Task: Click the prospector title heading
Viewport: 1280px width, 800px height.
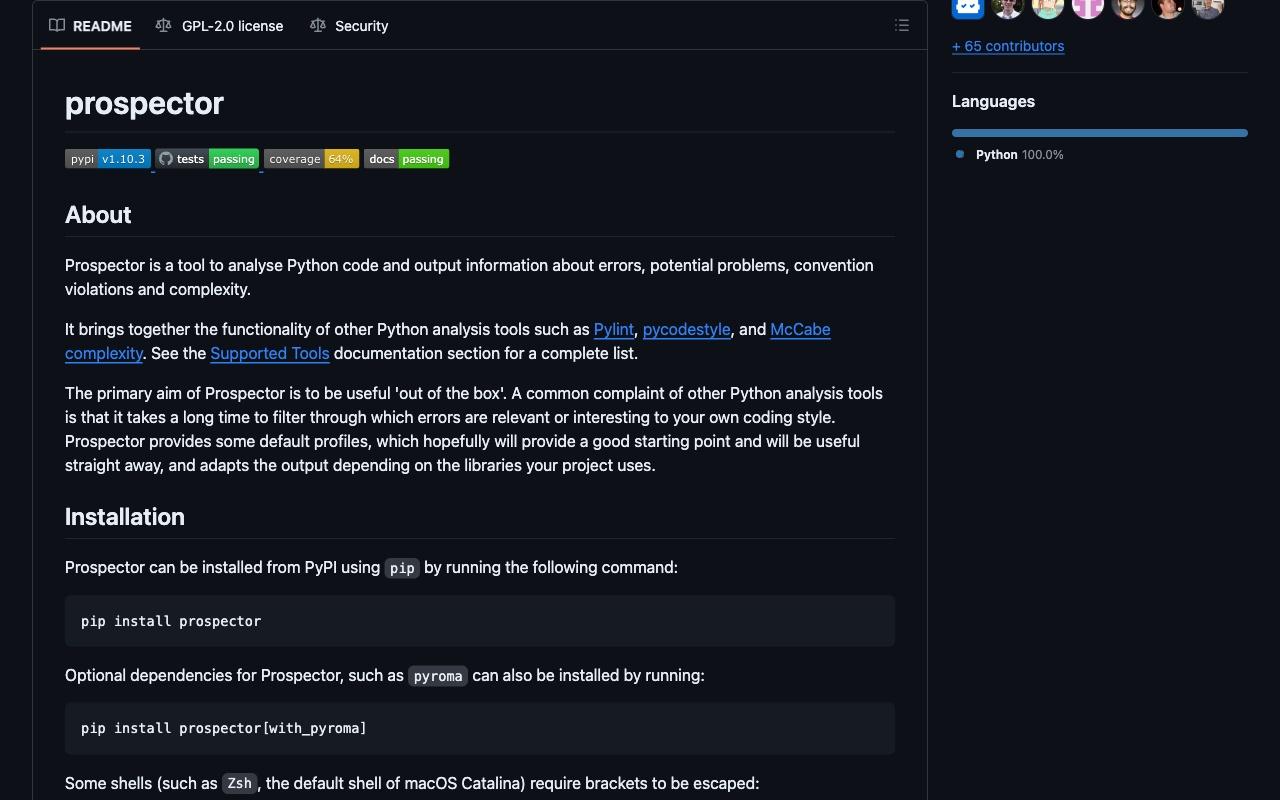Action: (x=144, y=103)
